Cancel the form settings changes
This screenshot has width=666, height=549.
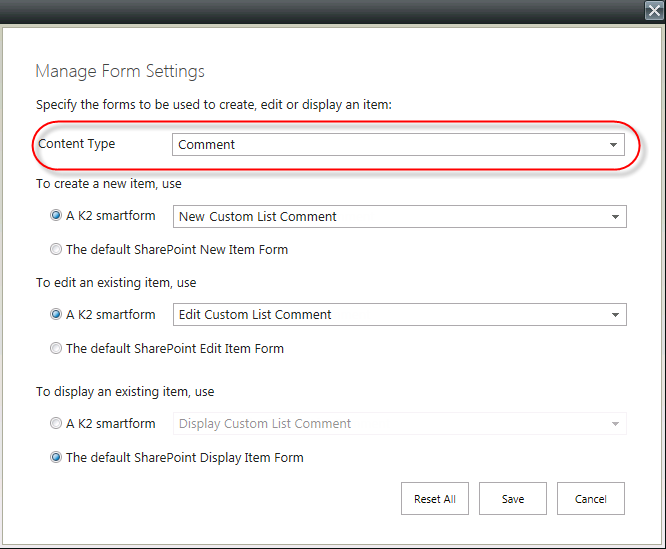(591, 498)
